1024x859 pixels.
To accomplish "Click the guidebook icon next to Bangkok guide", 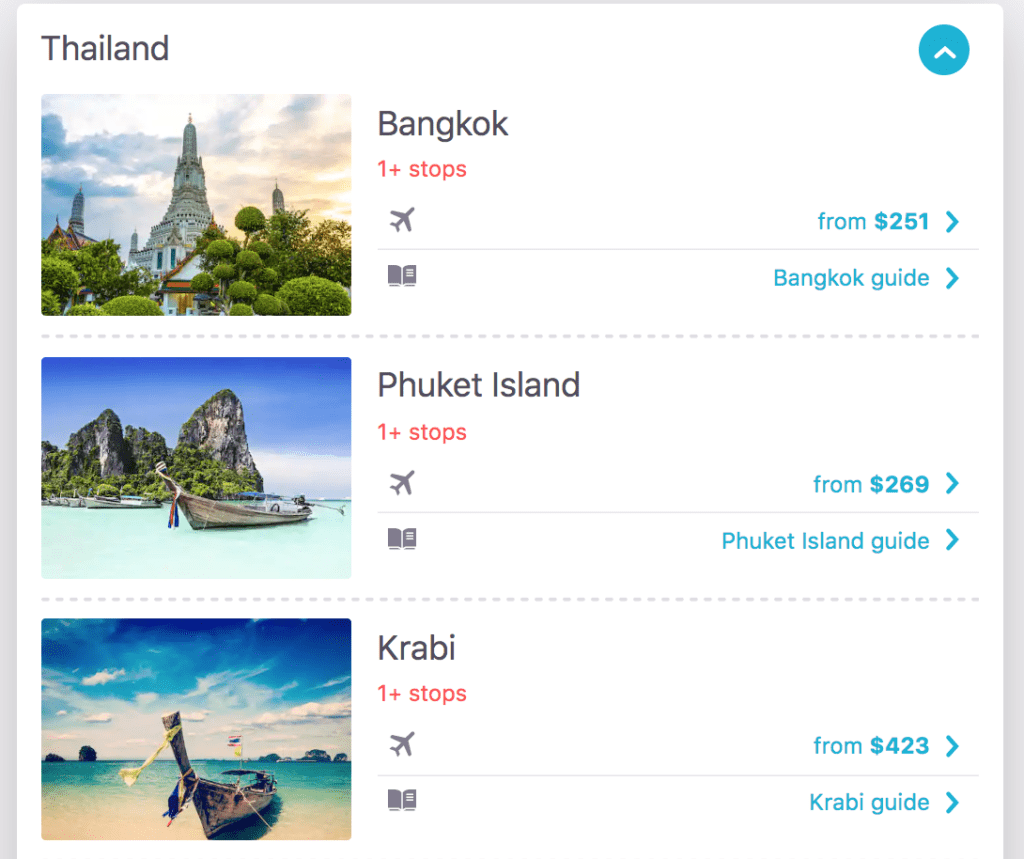I will click(x=402, y=277).
